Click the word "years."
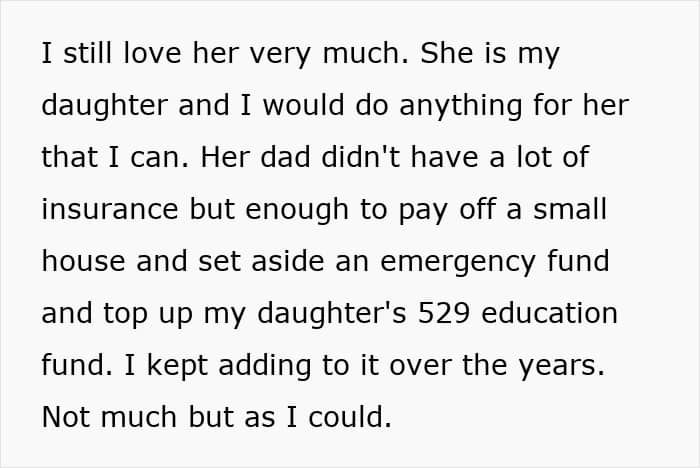The width and height of the screenshot is (700, 468). click(562, 367)
